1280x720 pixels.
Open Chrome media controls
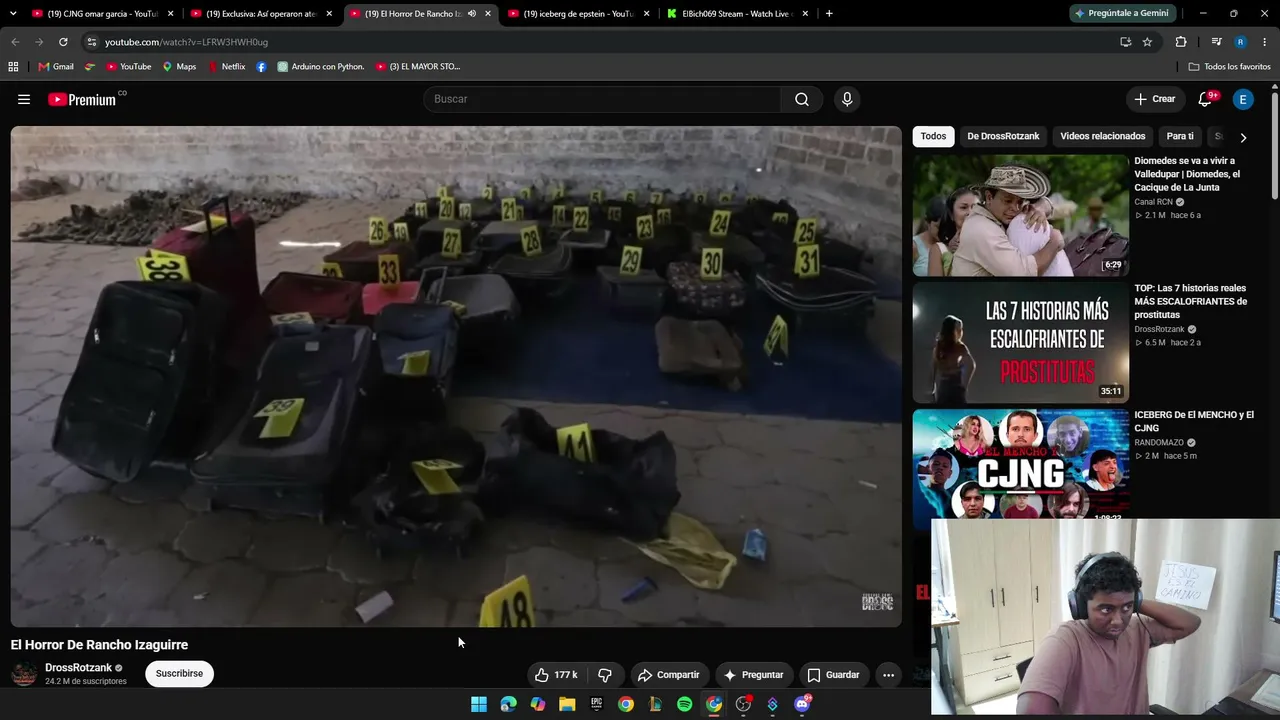pyautogui.click(x=1216, y=42)
